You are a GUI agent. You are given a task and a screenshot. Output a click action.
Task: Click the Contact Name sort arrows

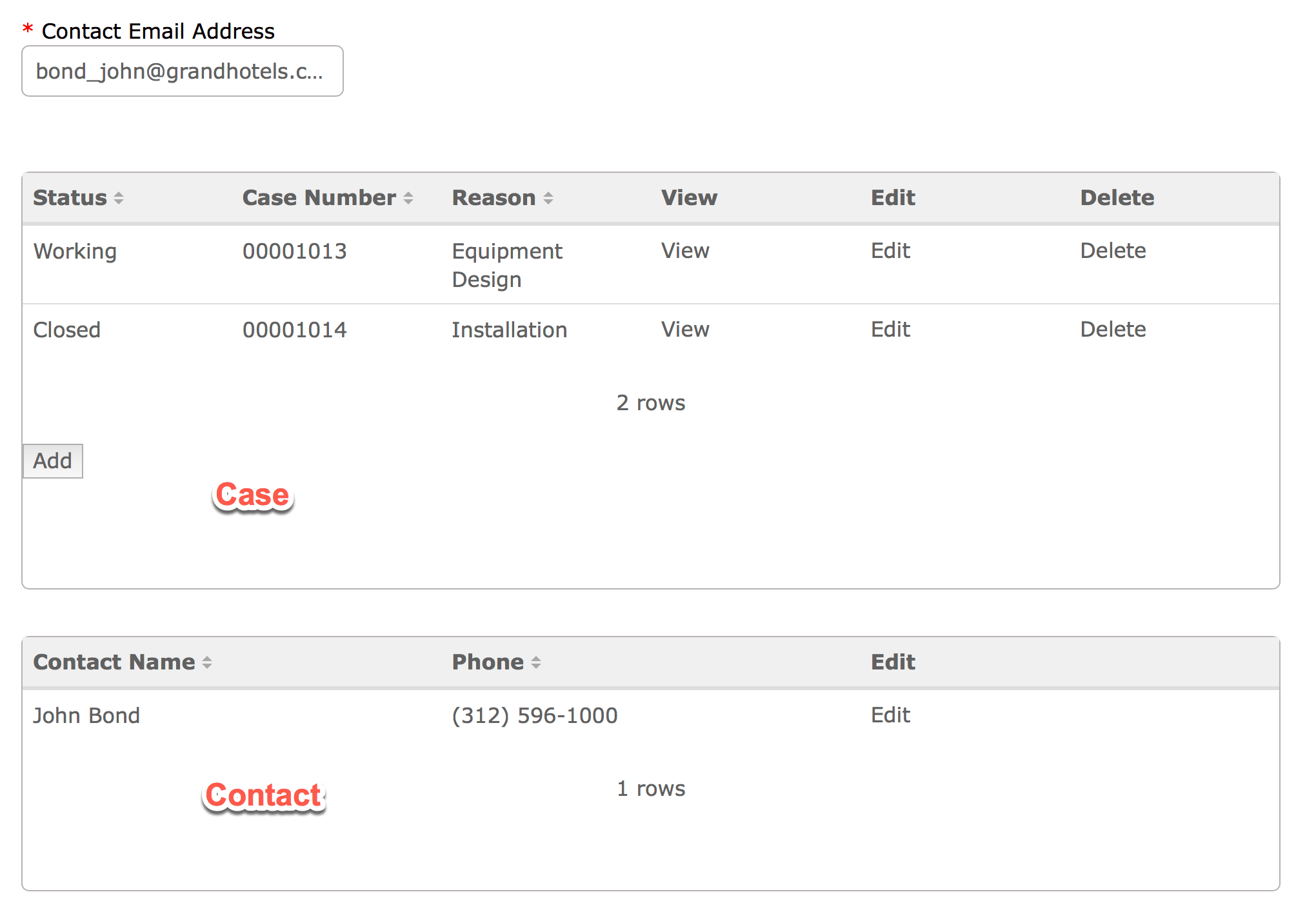[207, 662]
